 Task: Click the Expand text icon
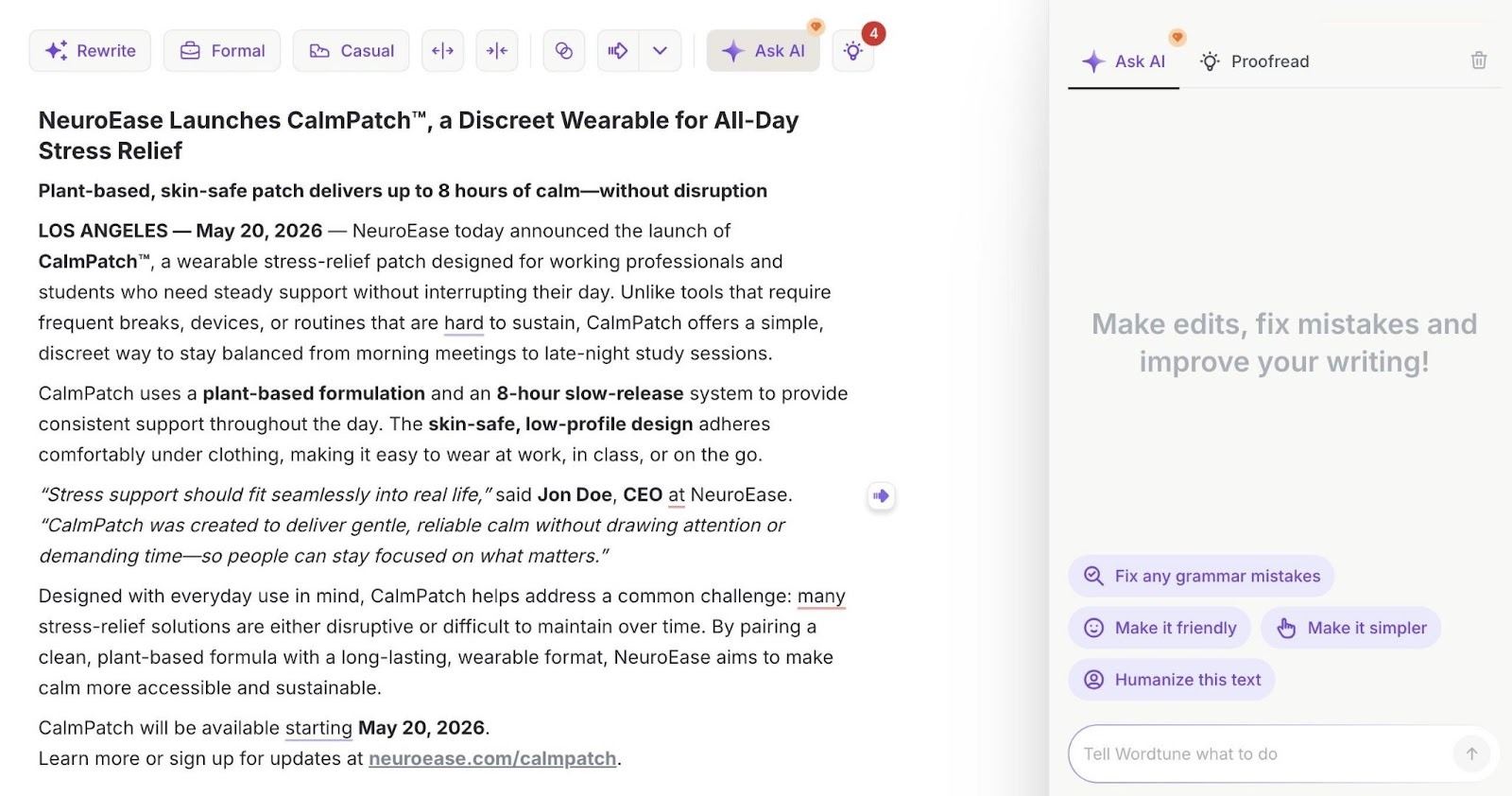442,51
